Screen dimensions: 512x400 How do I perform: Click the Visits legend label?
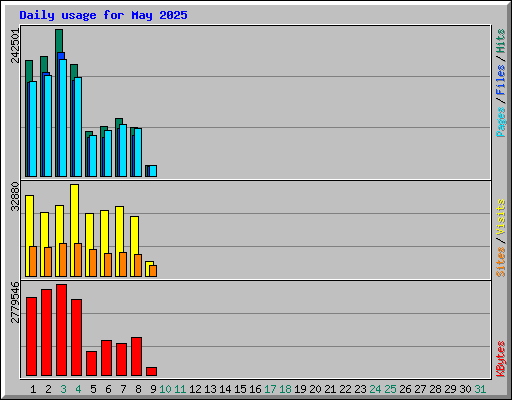point(500,217)
